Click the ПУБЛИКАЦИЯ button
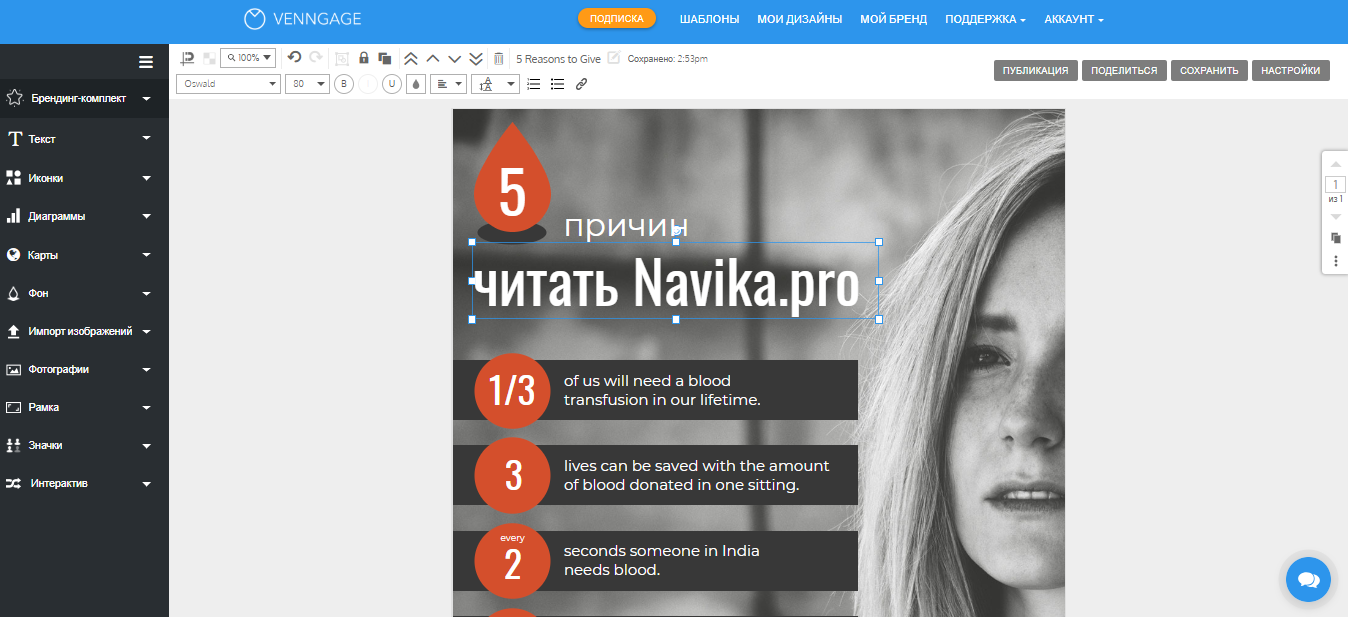Viewport: 1348px width, 617px height. pos(1036,70)
